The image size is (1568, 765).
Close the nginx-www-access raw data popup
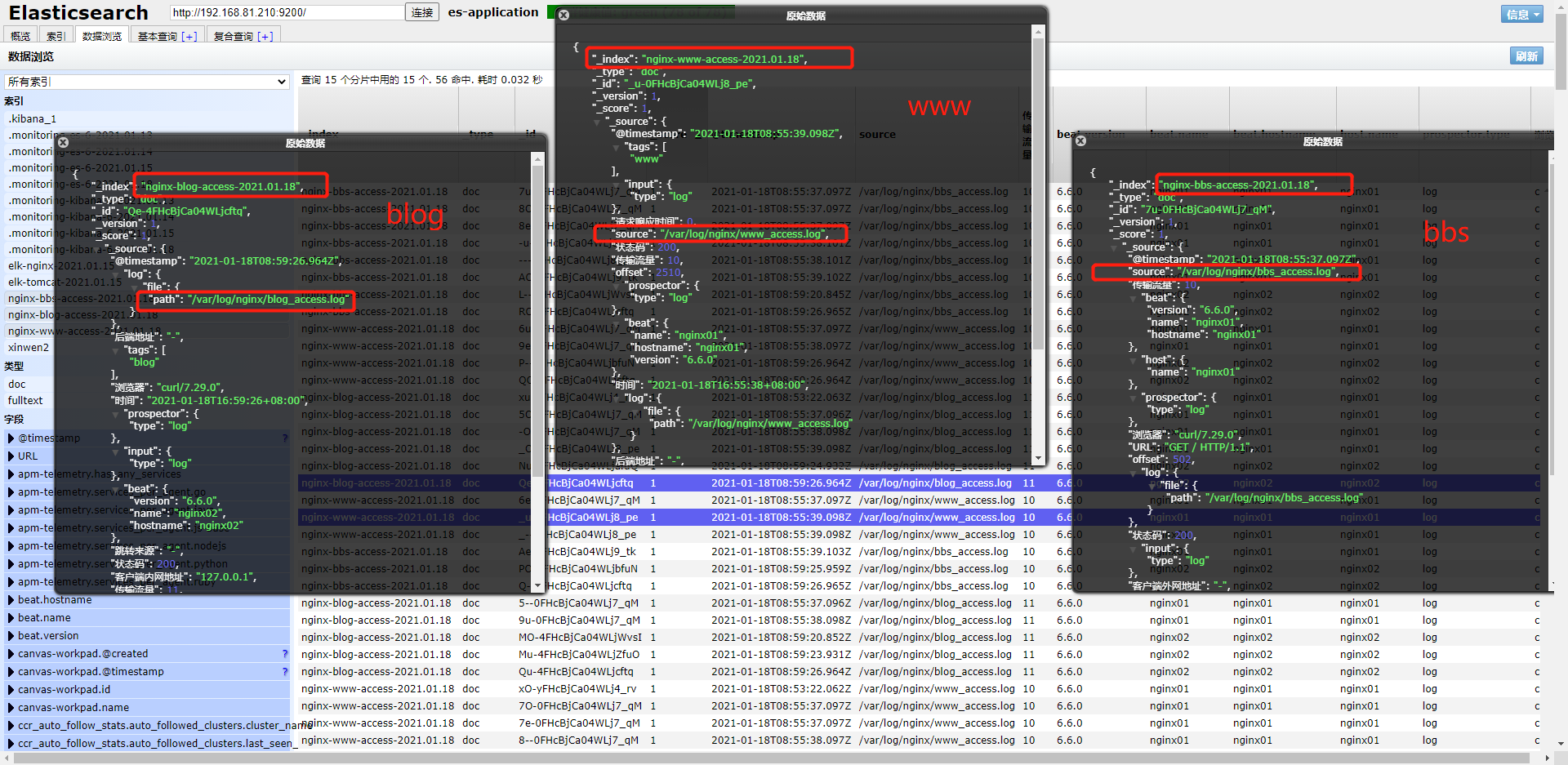pos(563,15)
